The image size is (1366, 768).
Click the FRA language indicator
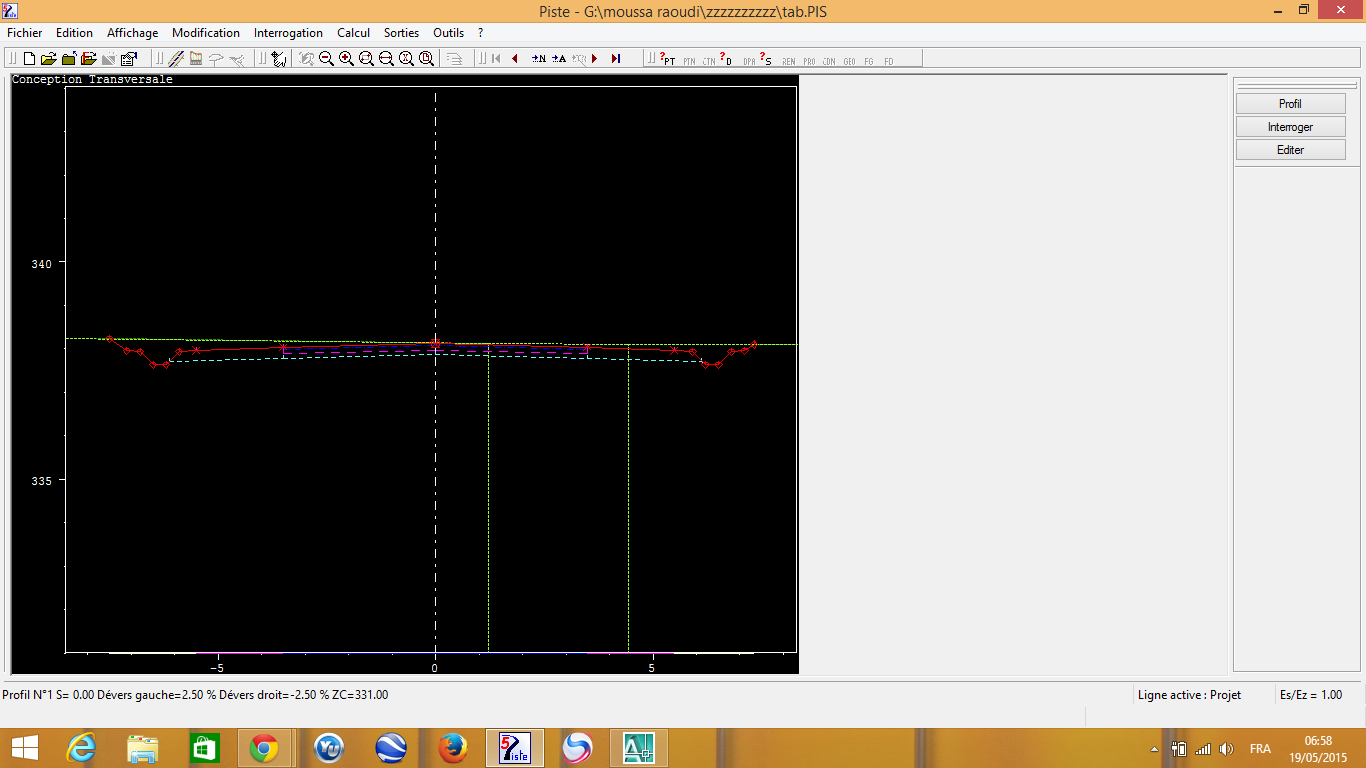click(x=1260, y=749)
